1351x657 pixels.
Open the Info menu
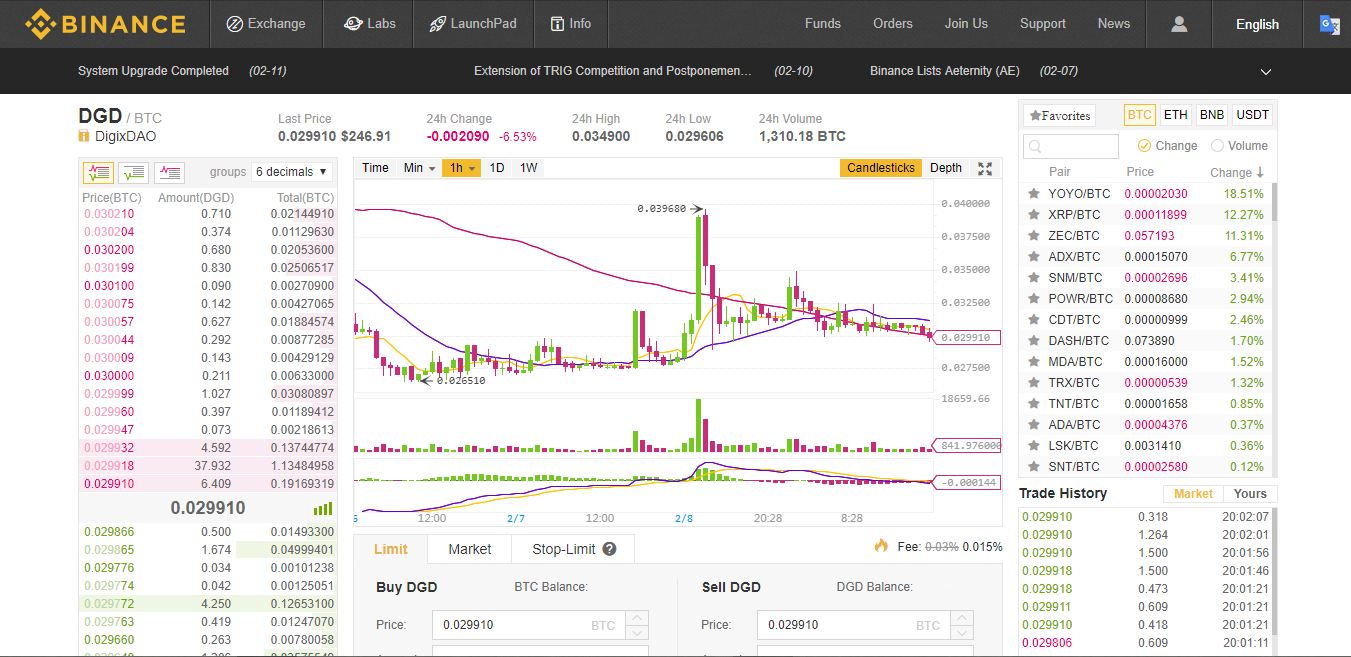570,24
